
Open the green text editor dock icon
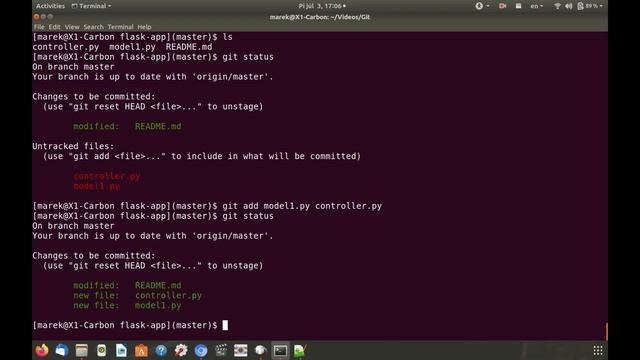[x=300, y=350]
